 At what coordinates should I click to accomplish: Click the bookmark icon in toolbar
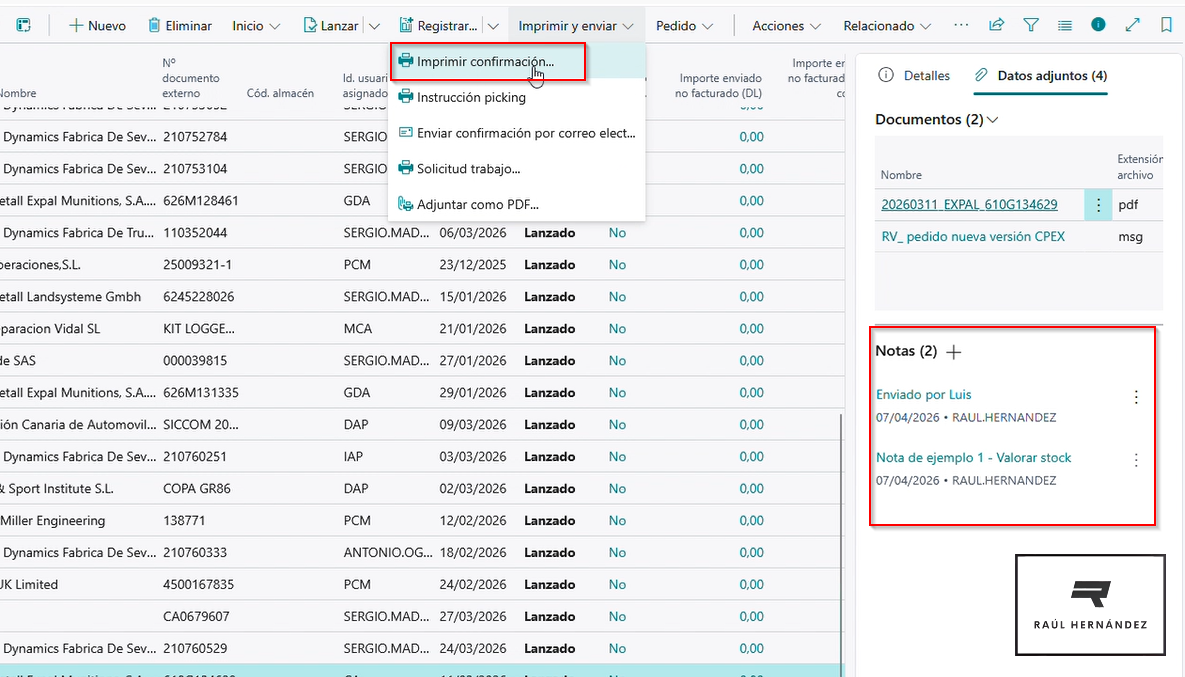[x=1166, y=25]
